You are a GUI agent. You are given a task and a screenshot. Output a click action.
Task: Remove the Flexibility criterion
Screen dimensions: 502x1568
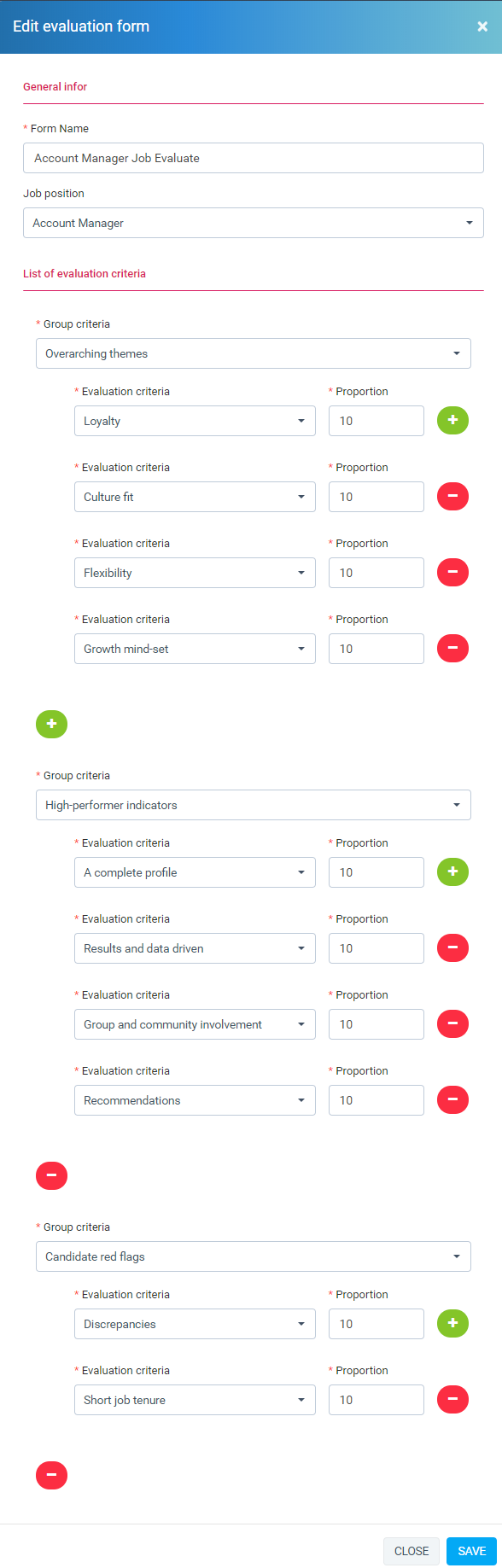(452, 572)
